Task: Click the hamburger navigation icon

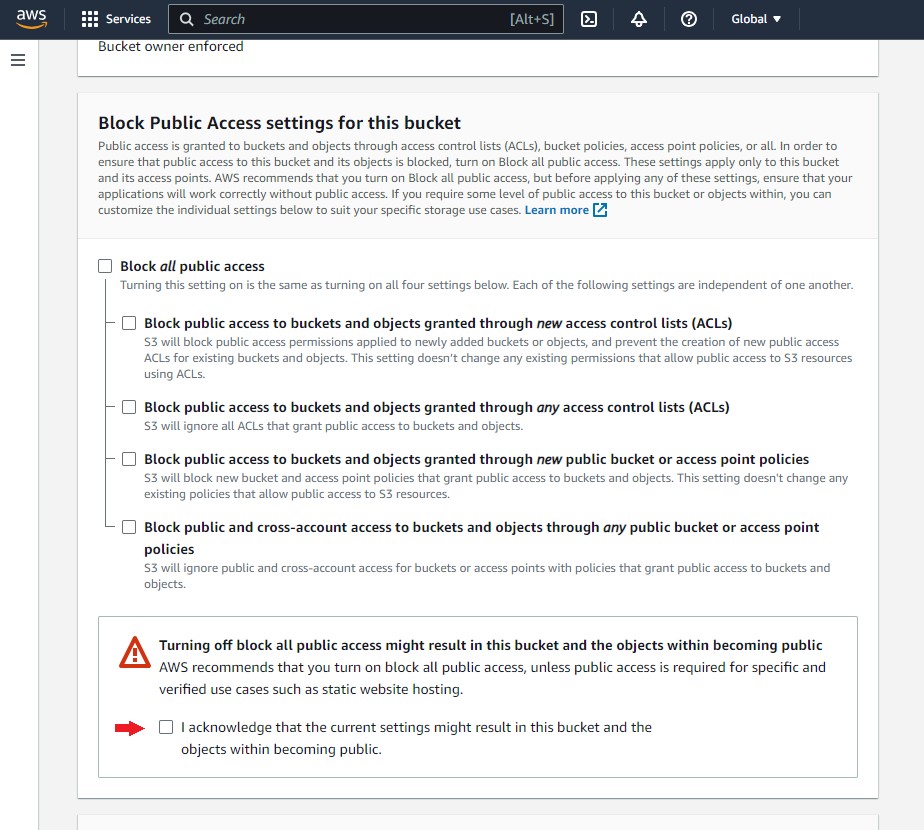Action: pyautogui.click(x=18, y=60)
